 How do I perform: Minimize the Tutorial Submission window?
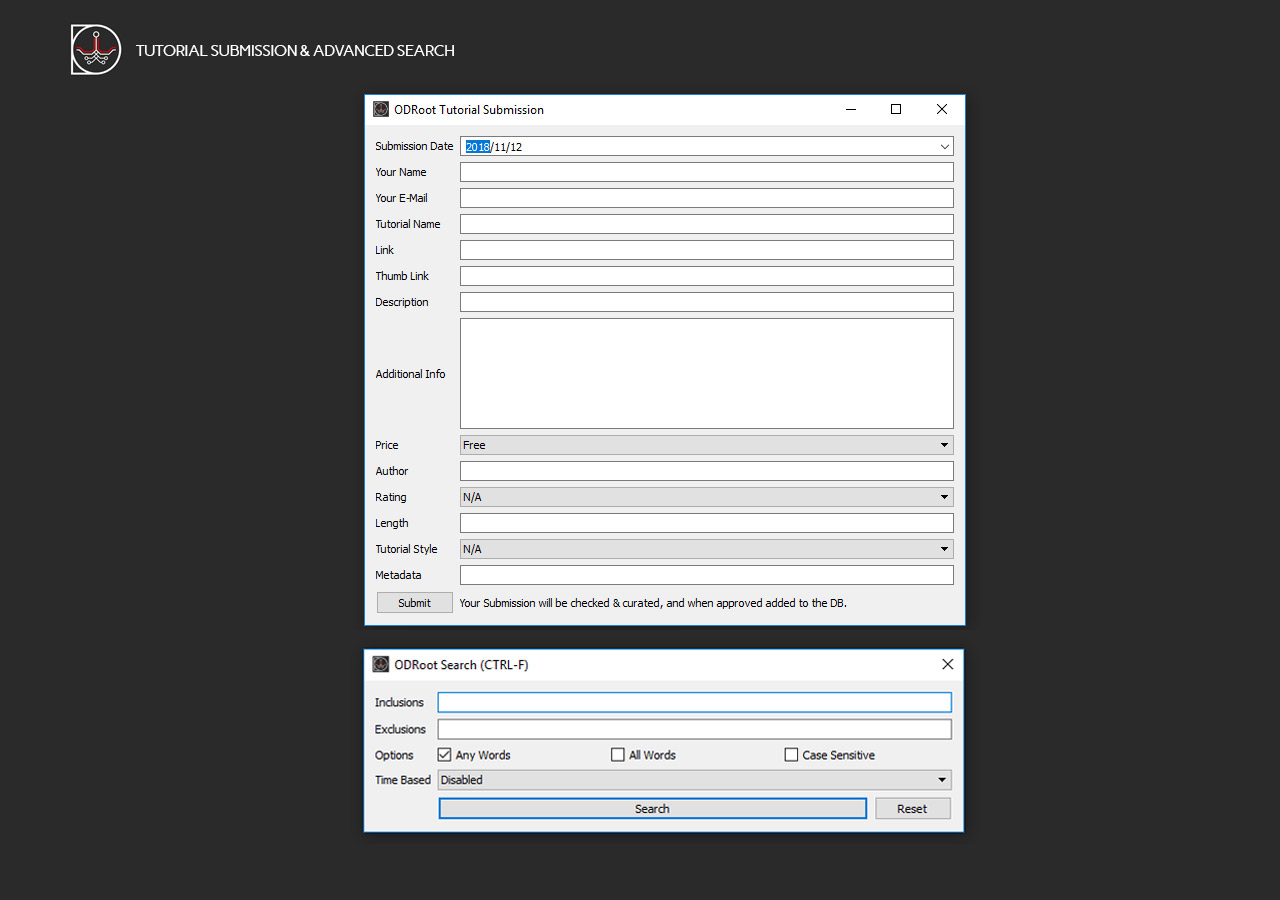coord(851,110)
